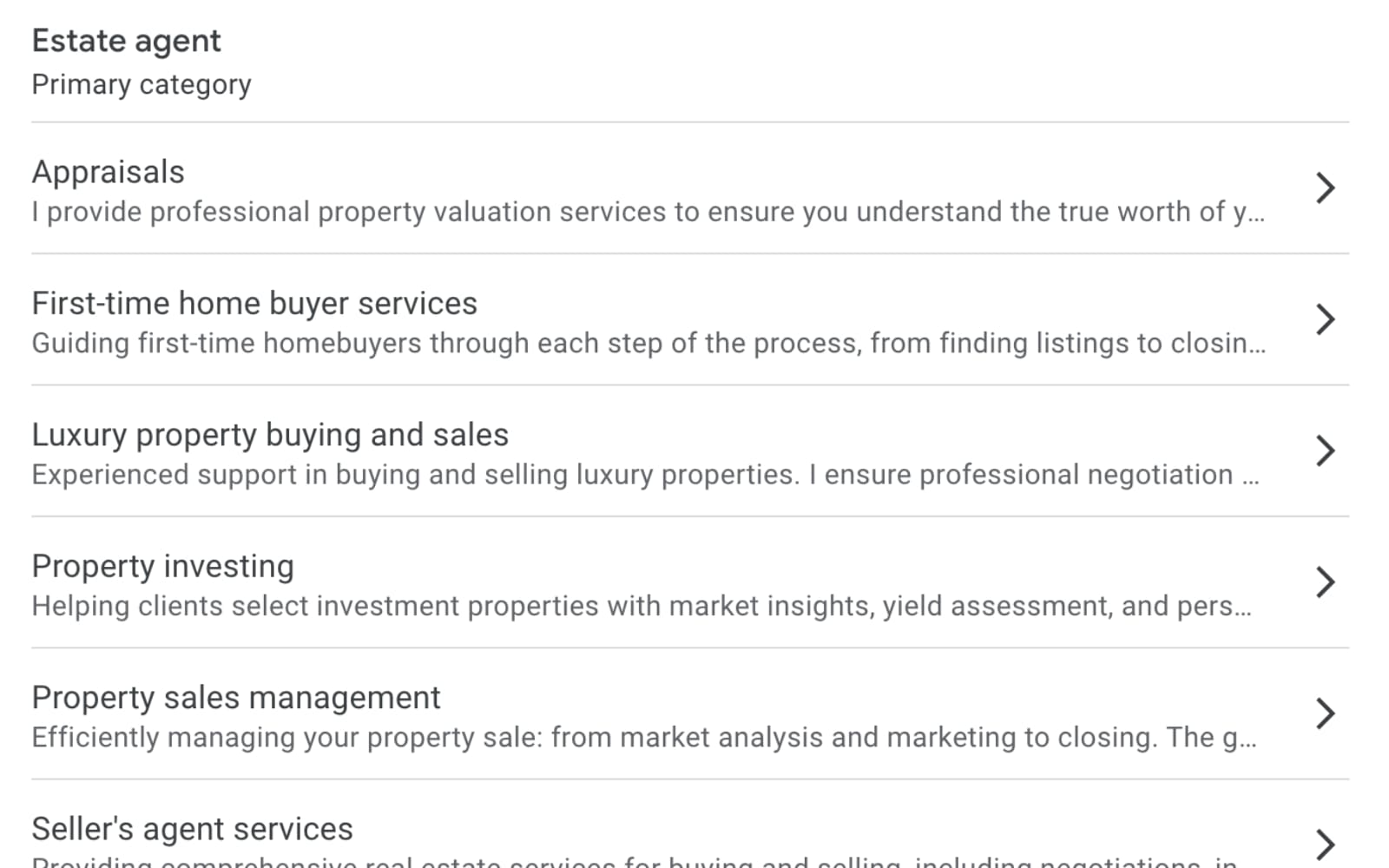Open Luxury property buying and sales title

(x=270, y=435)
